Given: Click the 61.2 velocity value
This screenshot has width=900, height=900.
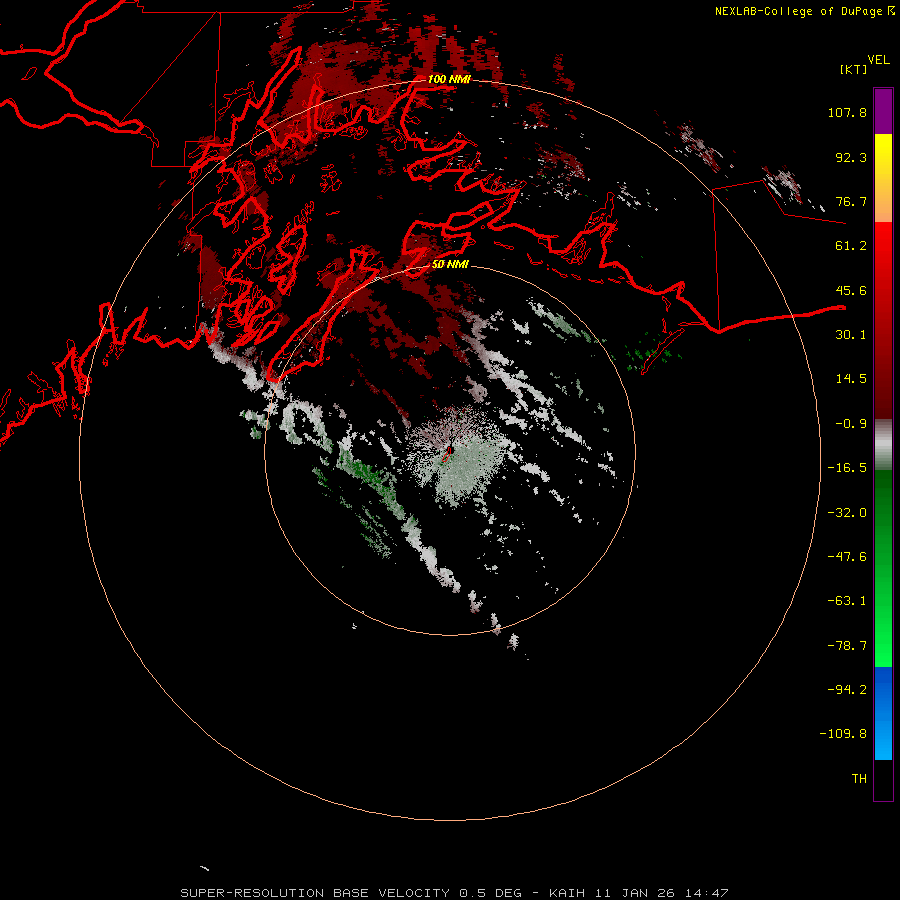Looking at the screenshot, I should 851,246.
